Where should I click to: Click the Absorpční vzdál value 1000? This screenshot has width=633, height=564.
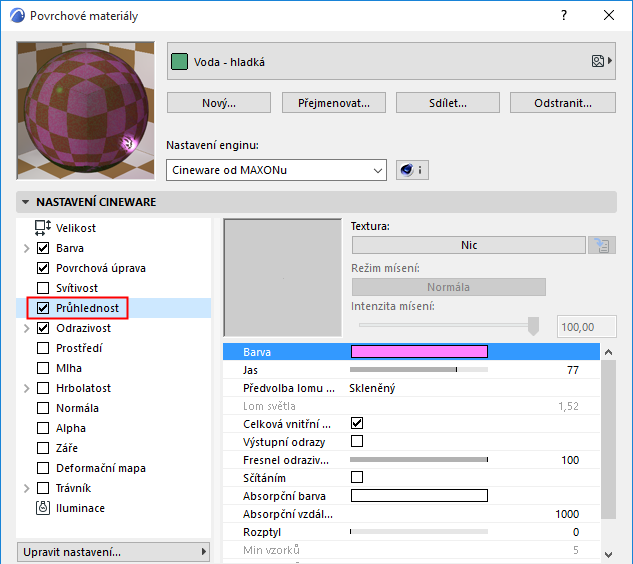tap(567, 514)
